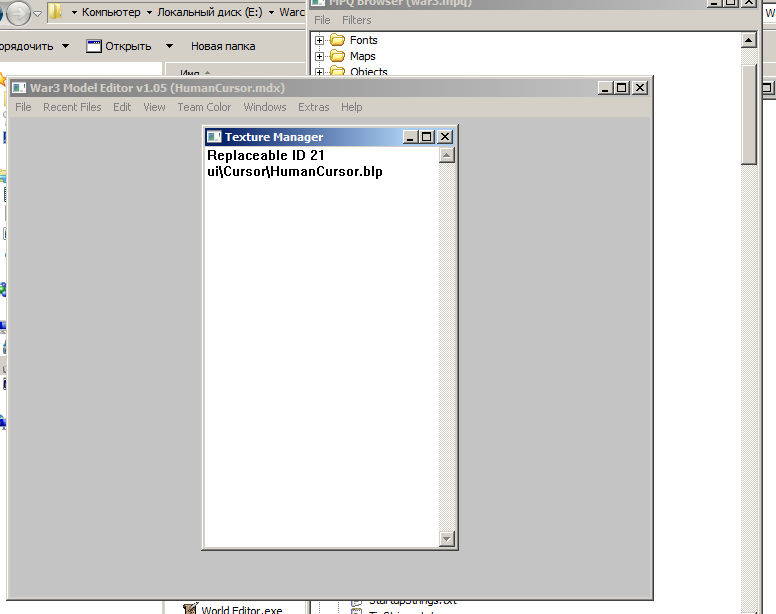Open dropdown arrow after Локальный диск (E:)
This screenshot has width=776, height=614.
271,12
